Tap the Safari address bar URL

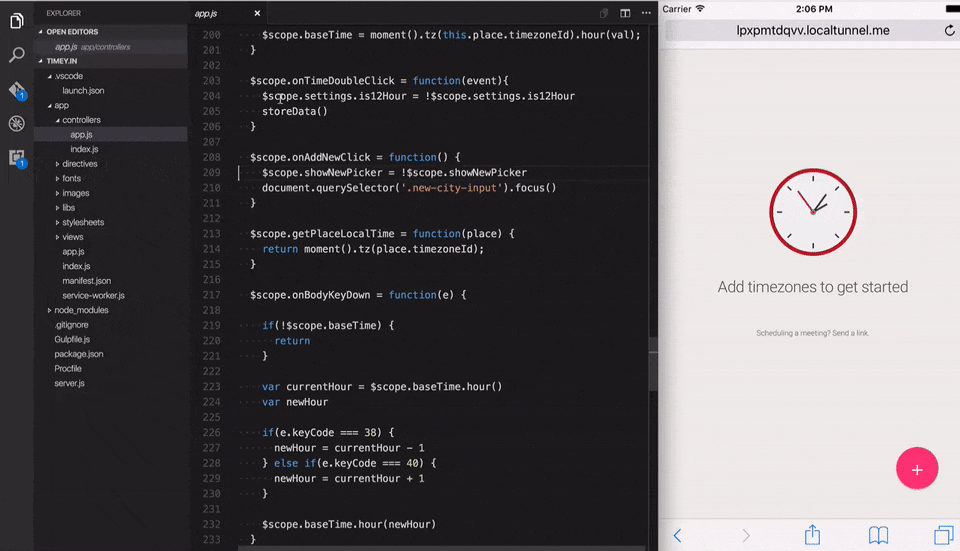pyautogui.click(x=812, y=31)
